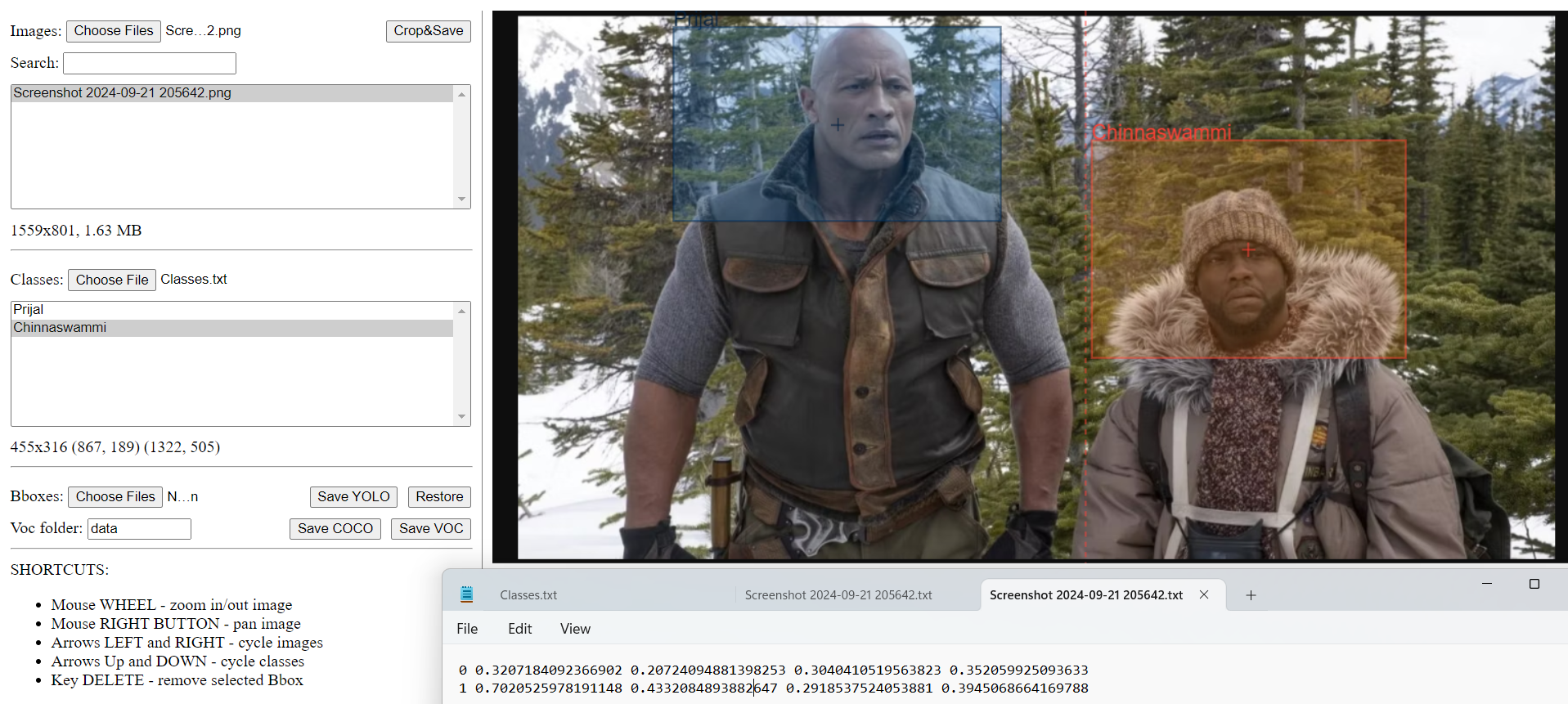Click down arrow of image list scrollbar
Screen dimensions: 1568x704
pos(462,200)
